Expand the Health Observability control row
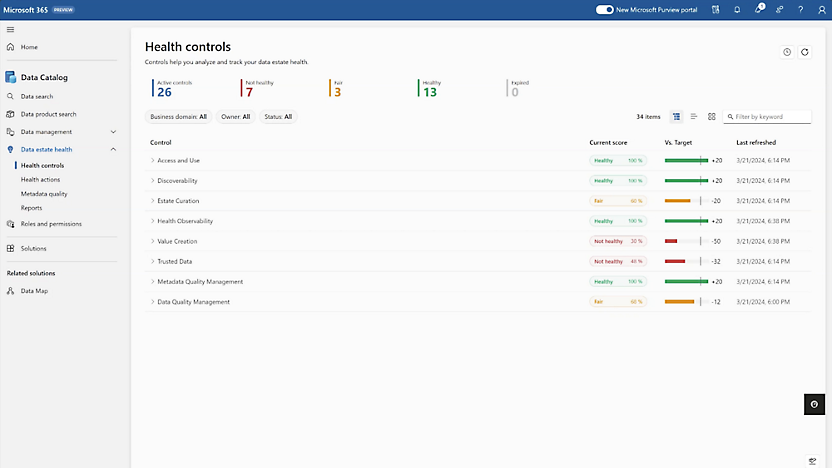832x468 pixels. pos(152,221)
